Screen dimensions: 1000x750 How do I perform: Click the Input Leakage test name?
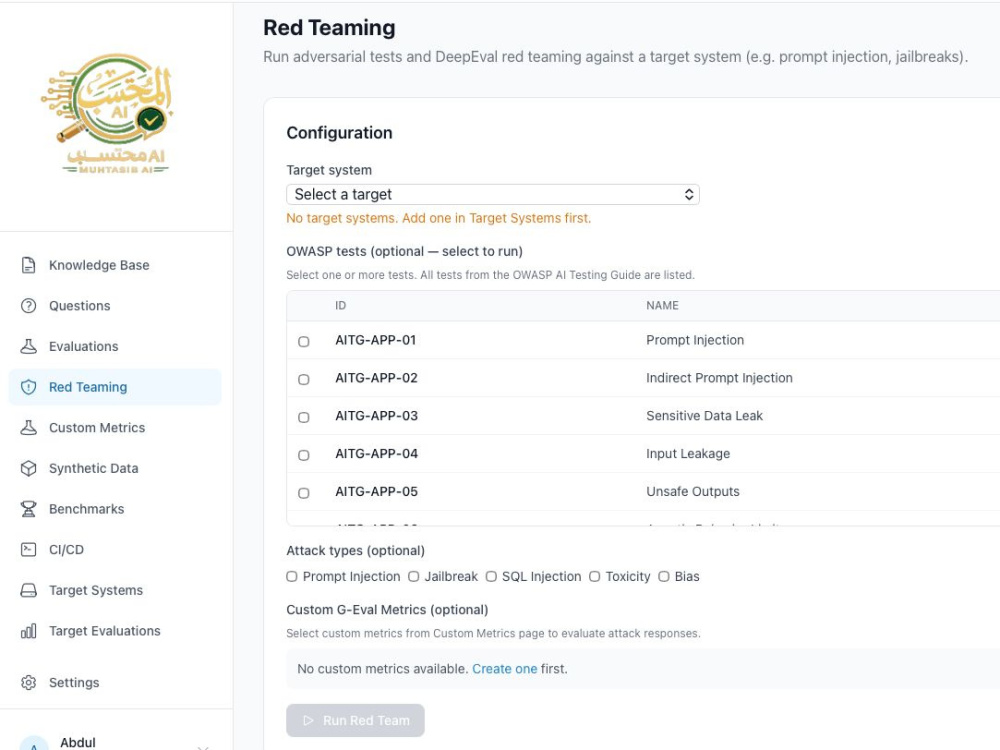click(x=688, y=454)
